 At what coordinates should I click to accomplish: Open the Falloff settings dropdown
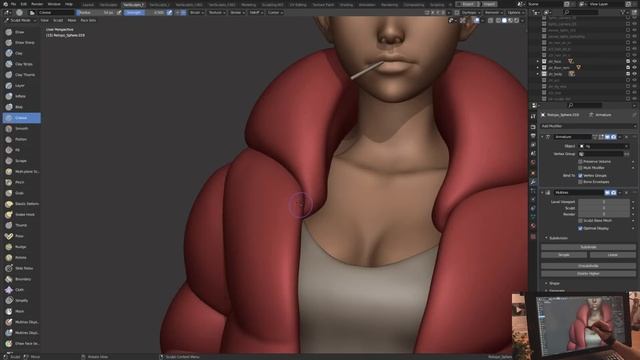coord(256,13)
